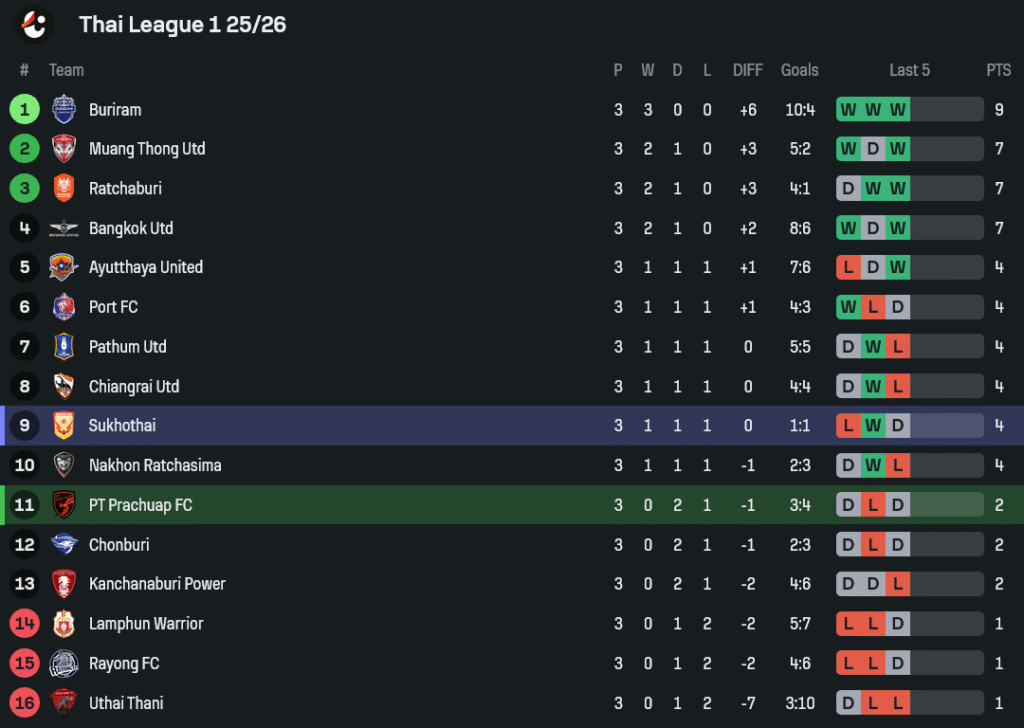Open the Sukhothai team name link
Screen dimensions: 1024x728
tap(122, 426)
